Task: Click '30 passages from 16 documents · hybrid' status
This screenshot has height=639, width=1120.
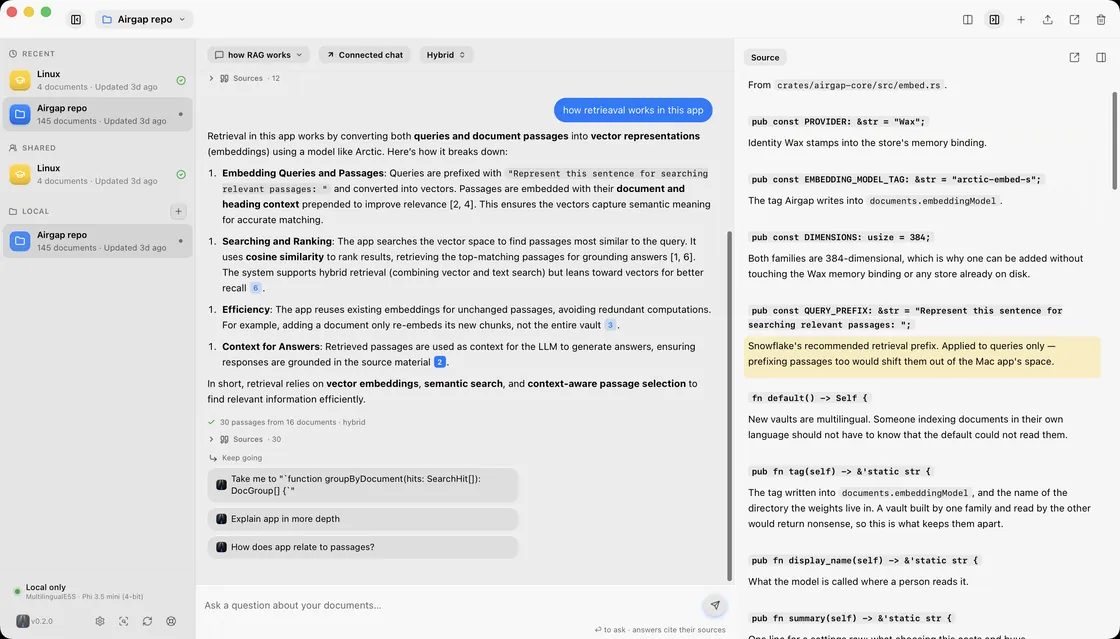Action: (x=292, y=422)
